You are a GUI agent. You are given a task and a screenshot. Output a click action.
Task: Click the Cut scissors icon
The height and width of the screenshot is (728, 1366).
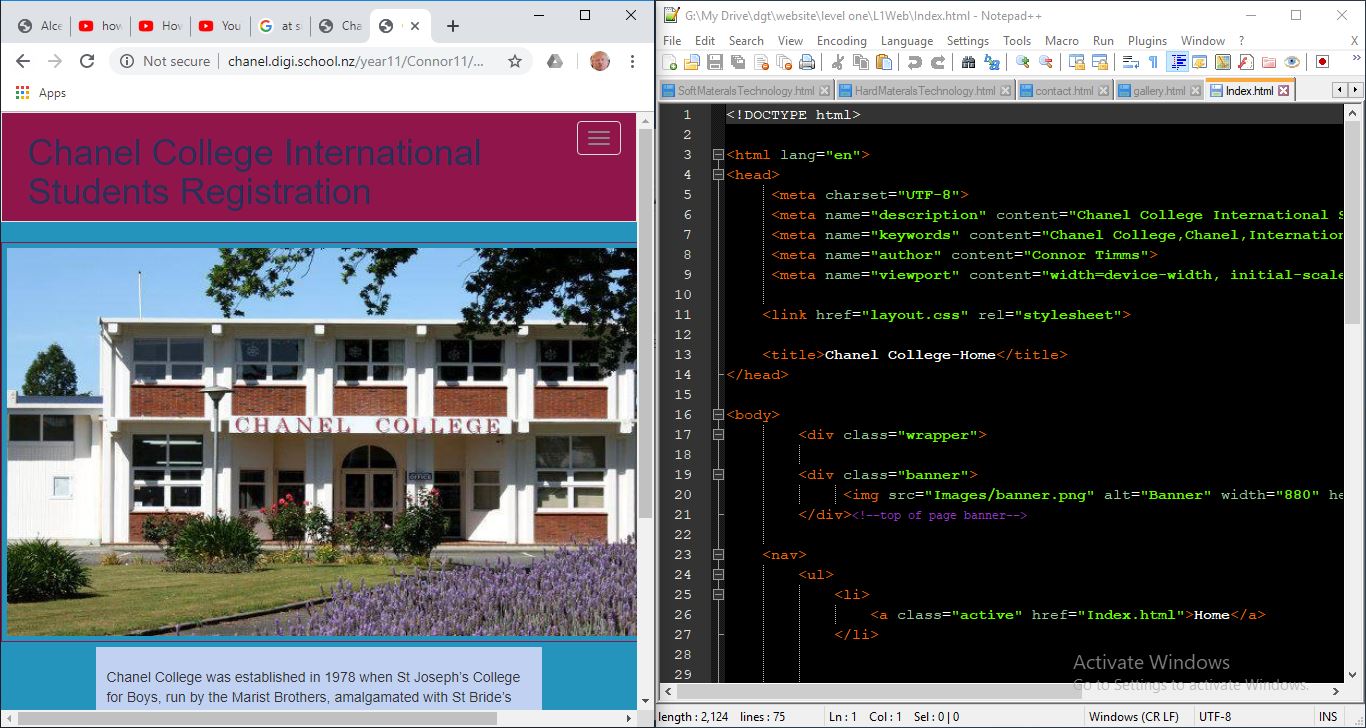838,62
